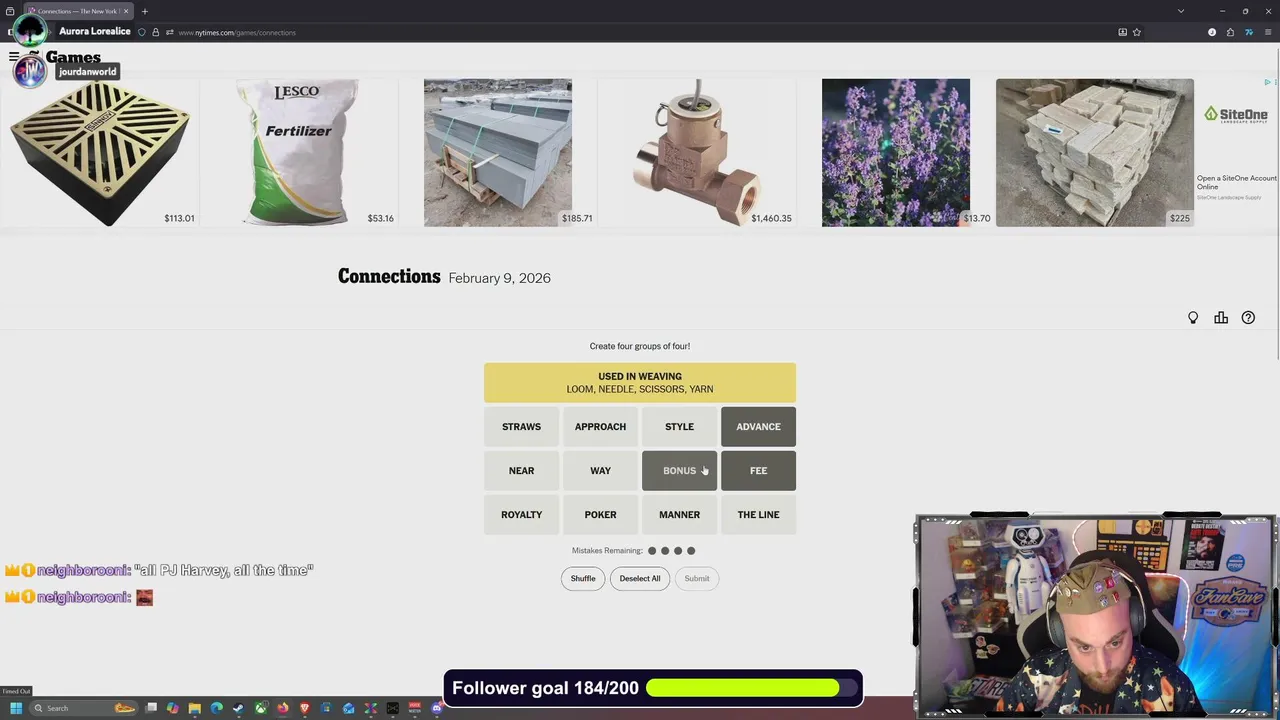This screenshot has height=720, width=1280.
Task: Close the Connections browser tab
Action: click(126, 11)
